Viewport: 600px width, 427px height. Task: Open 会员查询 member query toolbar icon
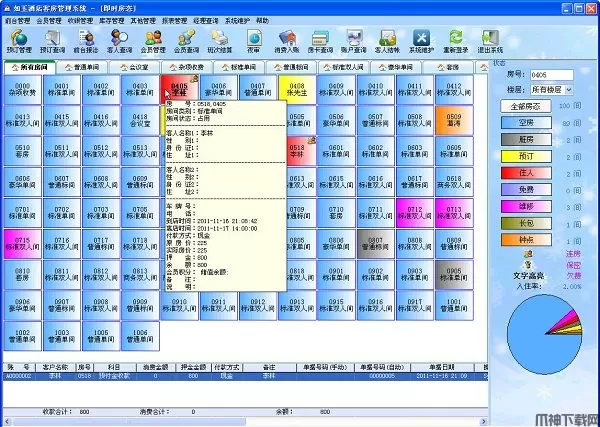186,41
